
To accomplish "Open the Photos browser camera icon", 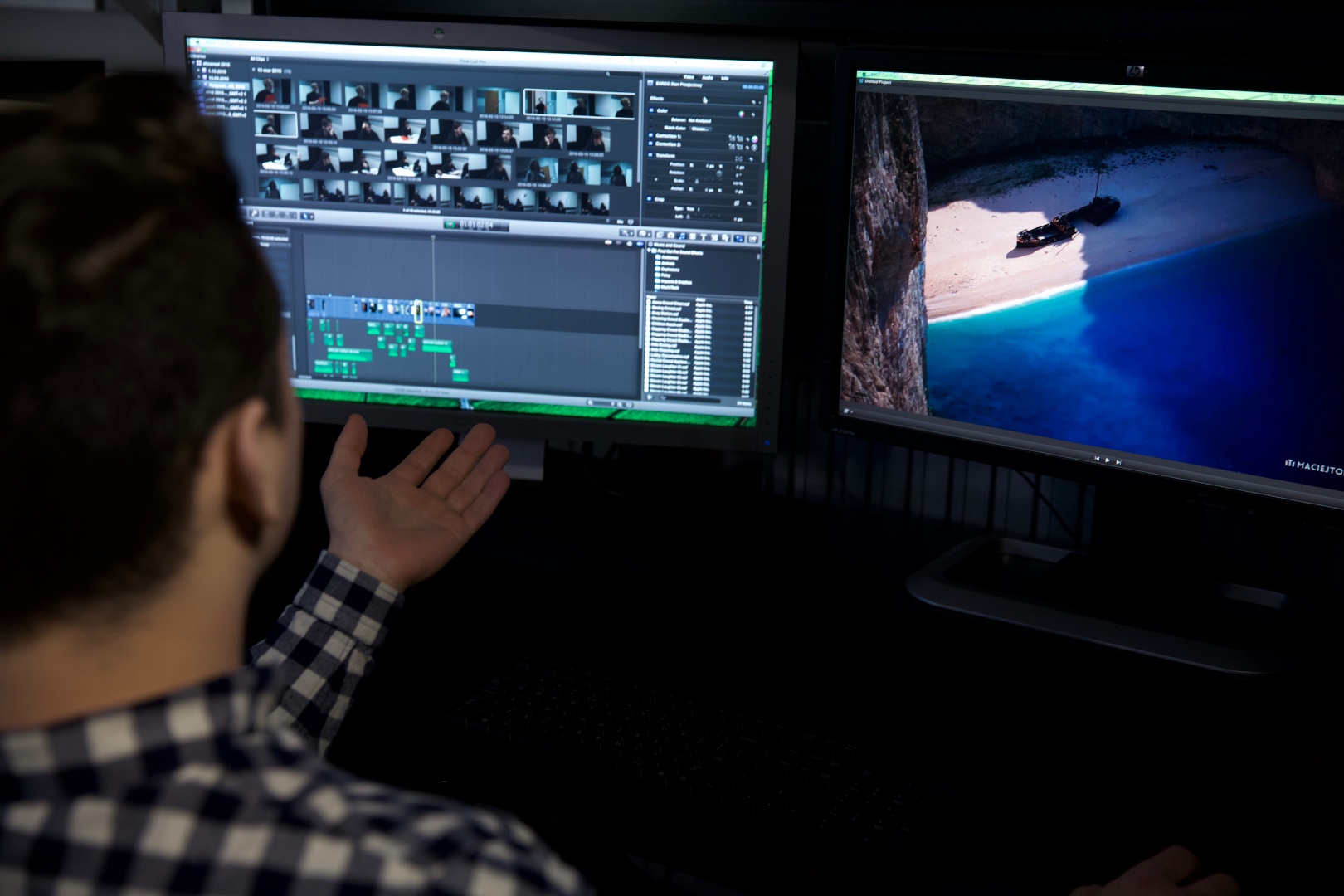I will [671, 236].
